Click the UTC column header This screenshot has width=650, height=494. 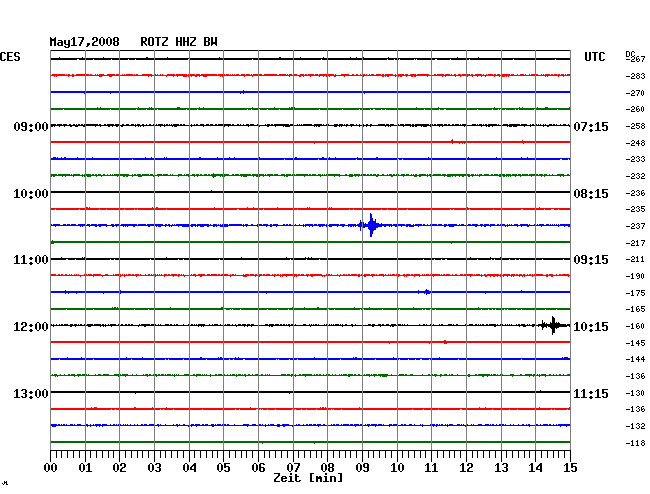point(594,57)
